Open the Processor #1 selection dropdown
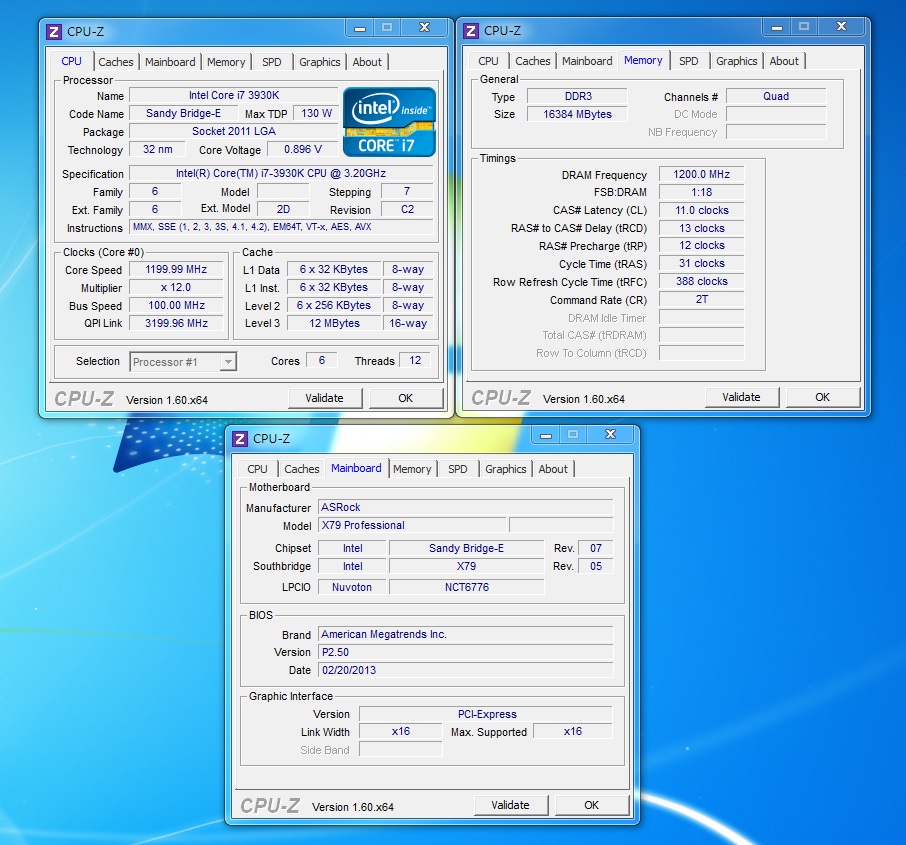This screenshot has width=906, height=845. pyautogui.click(x=183, y=362)
